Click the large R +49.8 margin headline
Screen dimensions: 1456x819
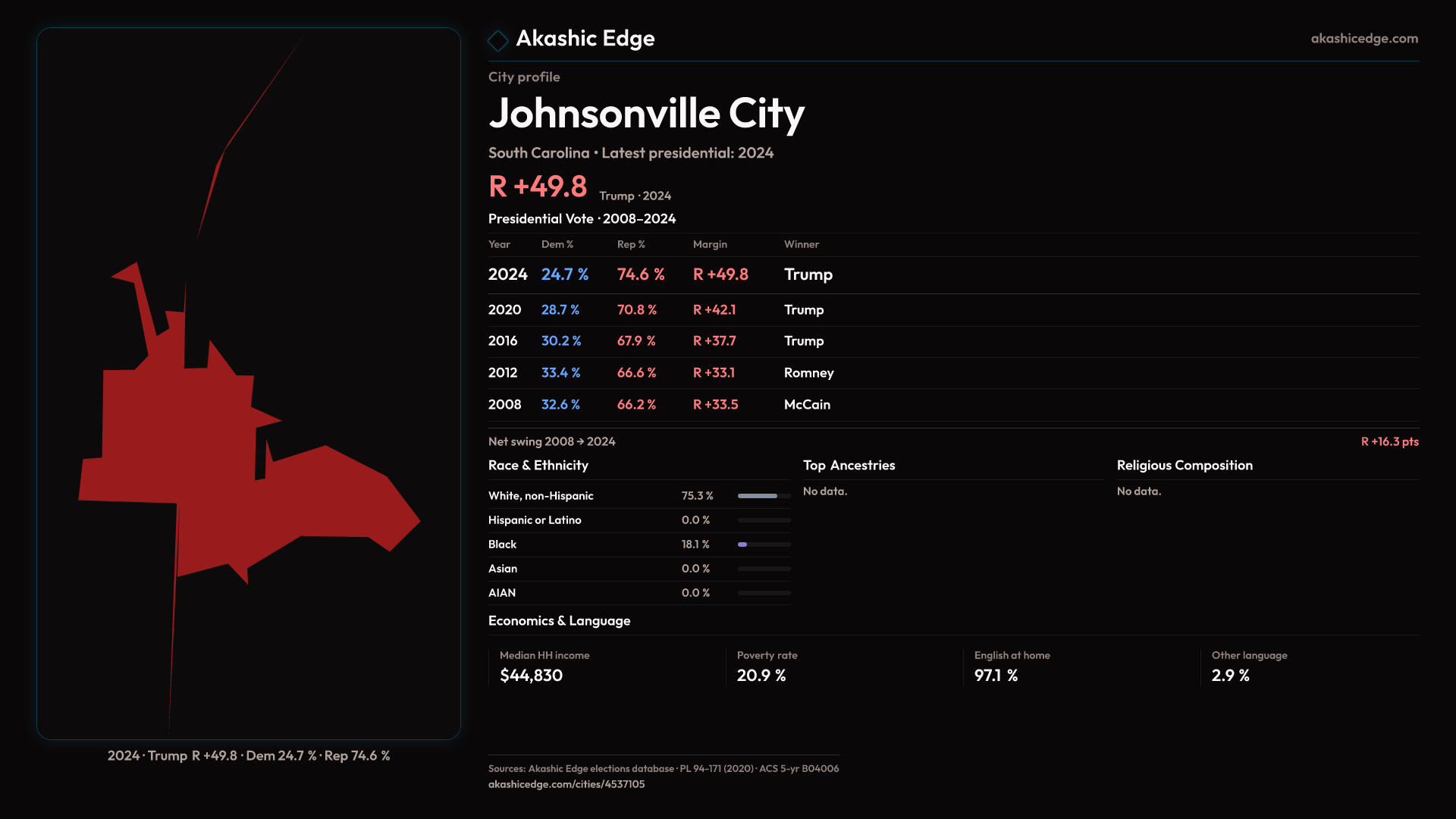(x=538, y=187)
